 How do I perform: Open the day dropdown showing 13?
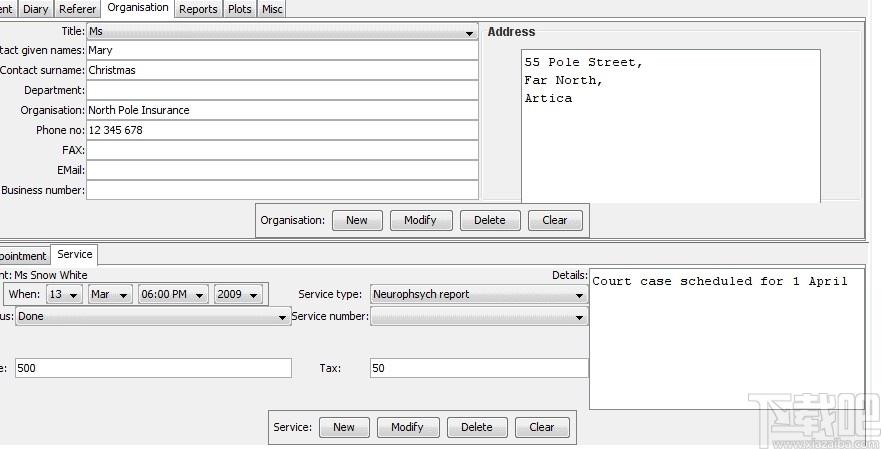pyautogui.click(x=64, y=294)
